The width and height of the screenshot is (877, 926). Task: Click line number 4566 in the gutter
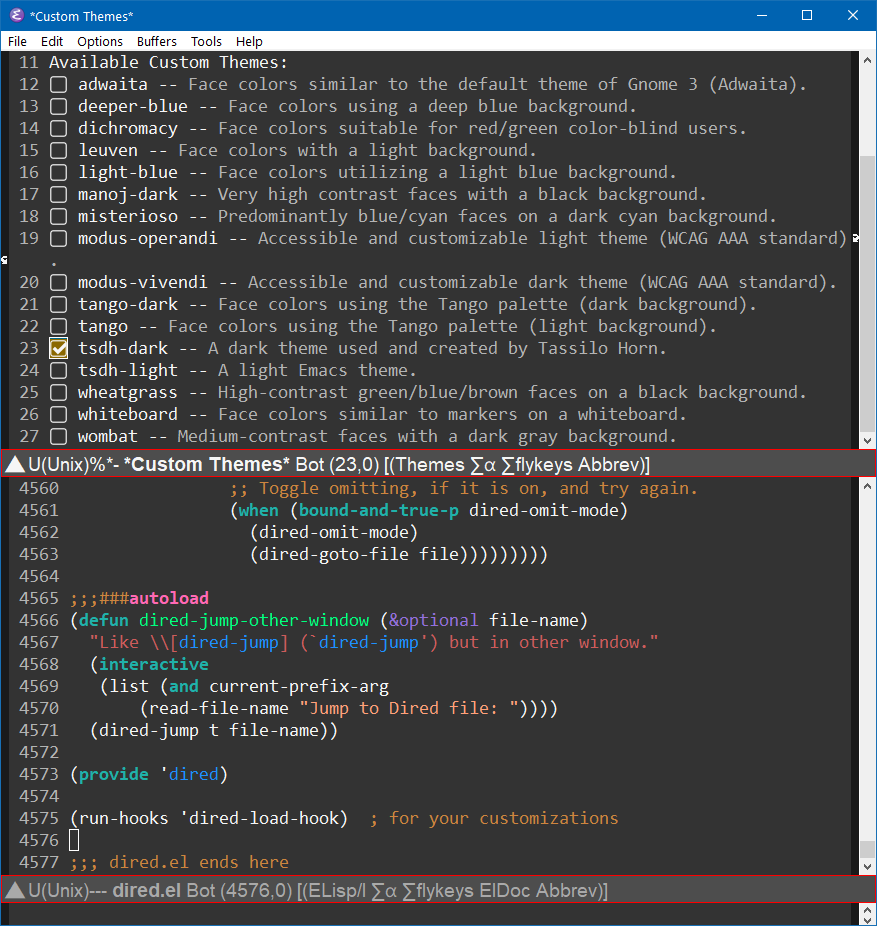tap(39, 621)
